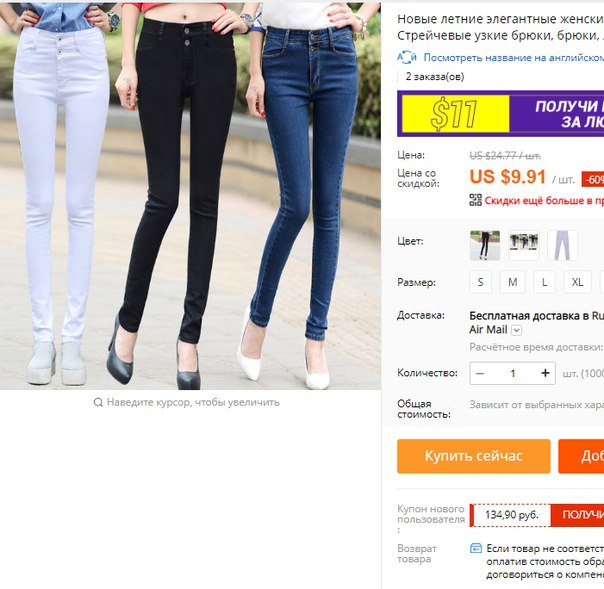This screenshot has width=604, height=589.
Task: Click the red ПОЛУЧИ coupon button
Action: coord(577,515)
